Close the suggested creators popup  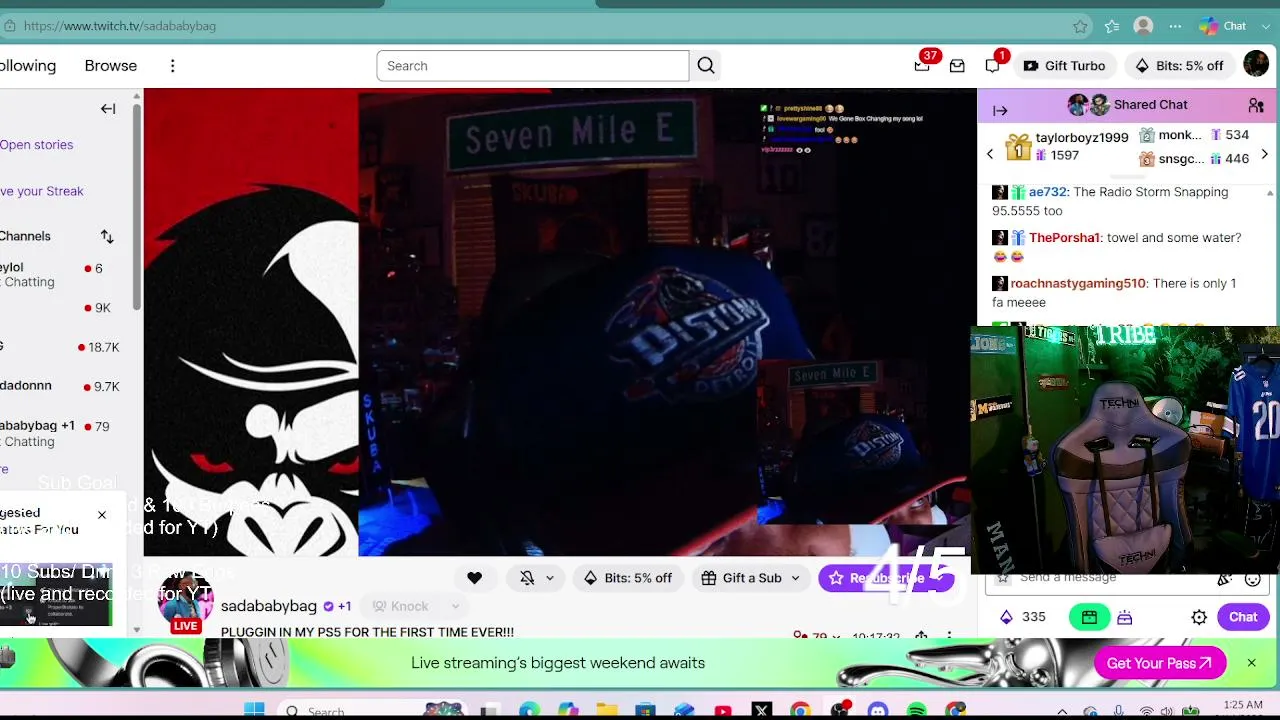click(101, 515)
